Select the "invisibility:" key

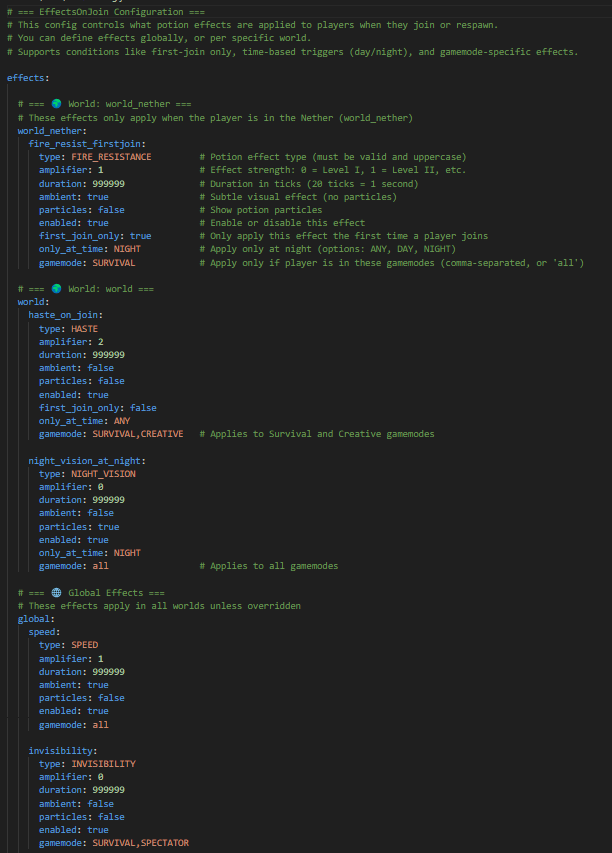click(63, 751)
